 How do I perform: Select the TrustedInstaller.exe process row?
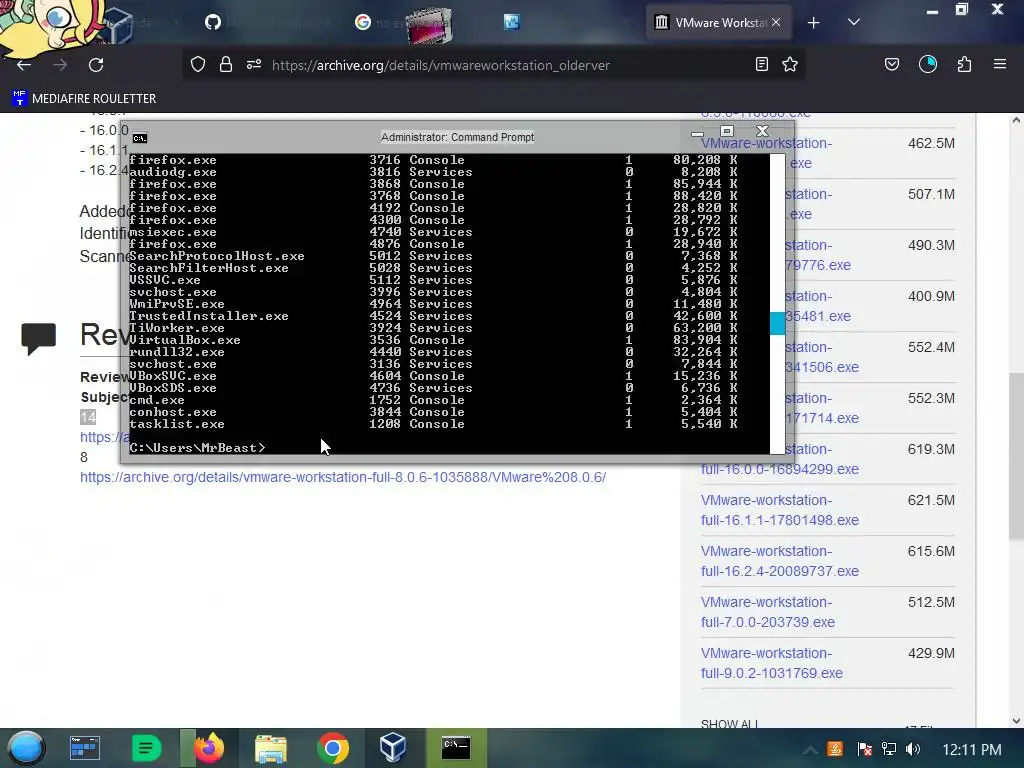pyautogui.click(x=433, y=316)
